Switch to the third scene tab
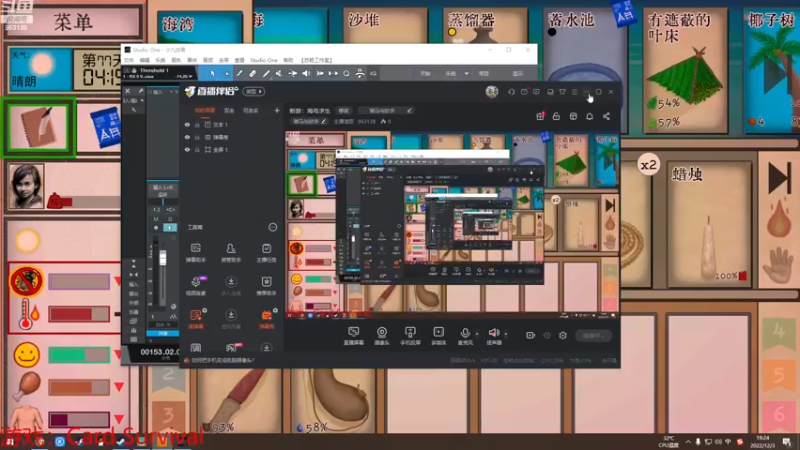Screen dimensions: 800x450 tap(251, 110)
